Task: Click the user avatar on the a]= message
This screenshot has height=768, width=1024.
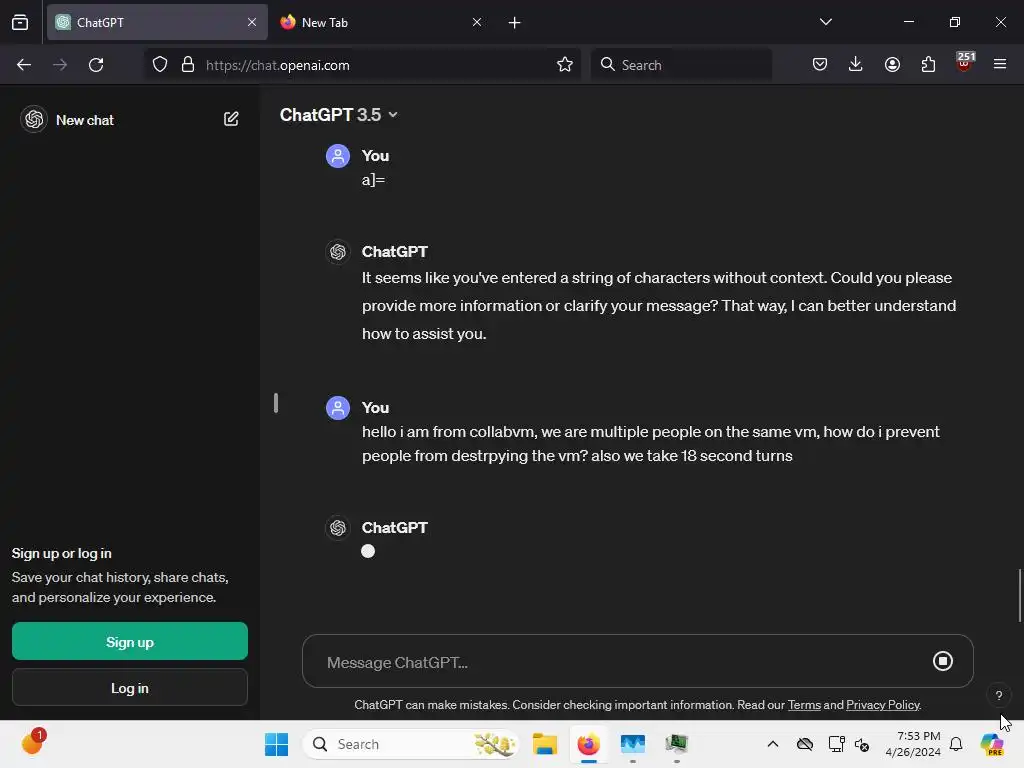Action: [x=338, y=156]
